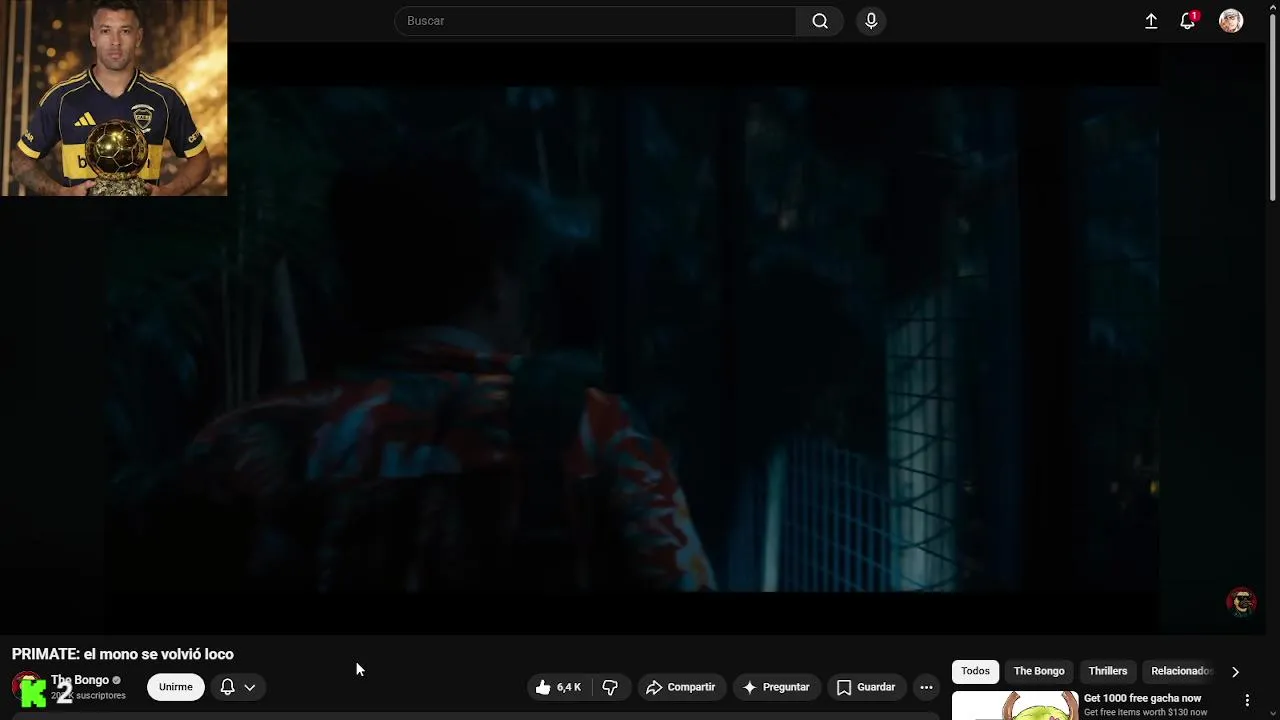Click the channel watermark on video
The height and width of the screenshot is (720, 1280).
(x=1242, y=602)
